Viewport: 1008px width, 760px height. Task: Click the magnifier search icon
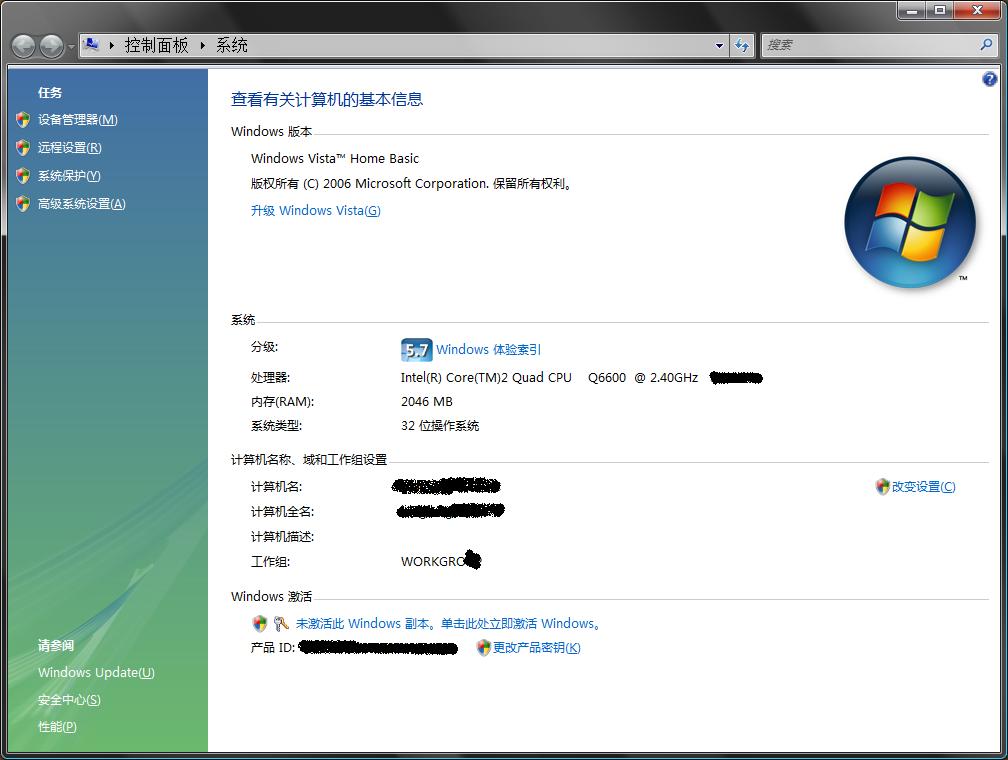pos(986,45)
